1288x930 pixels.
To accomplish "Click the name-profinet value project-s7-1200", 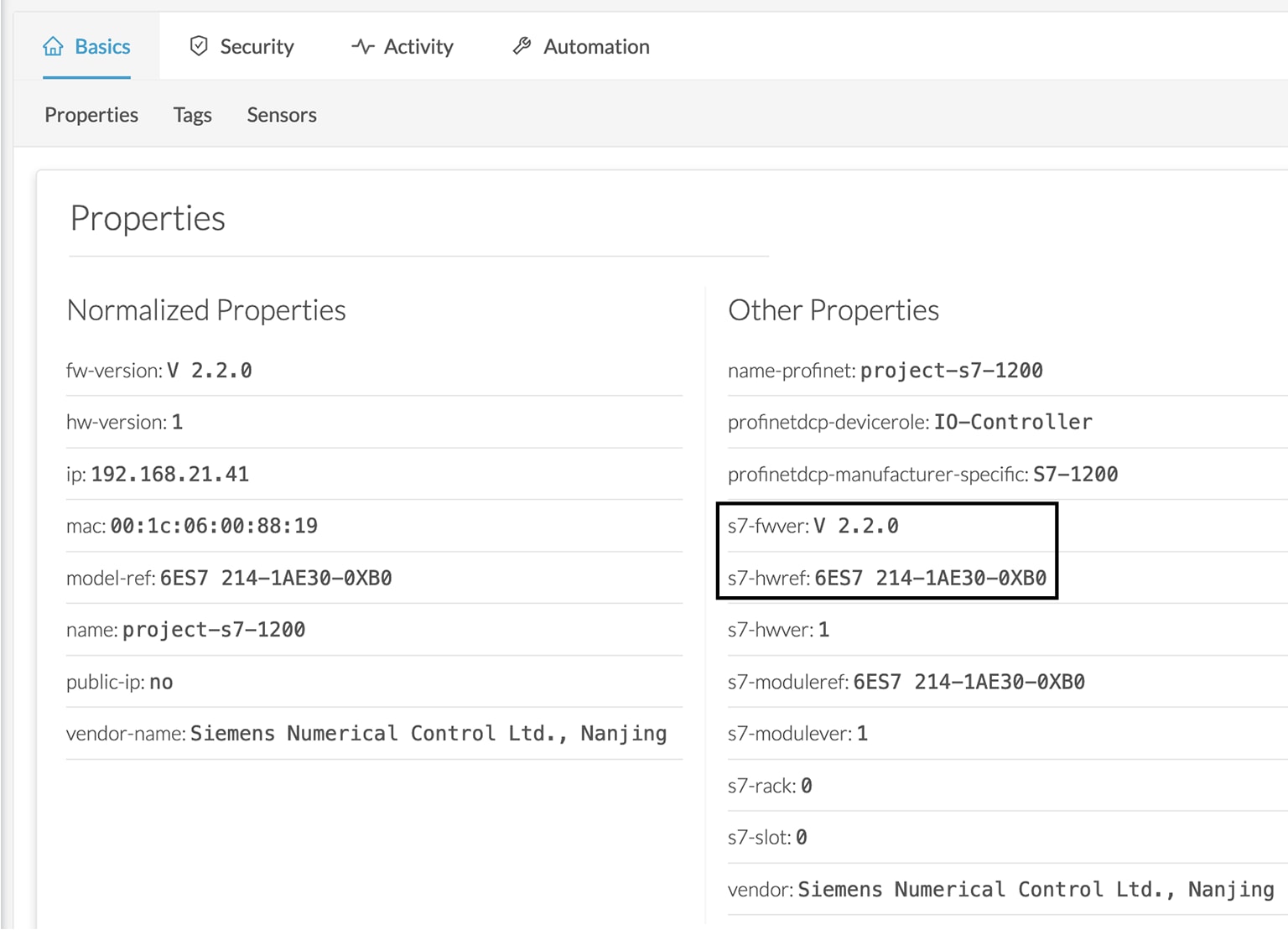I will (952, 371).
